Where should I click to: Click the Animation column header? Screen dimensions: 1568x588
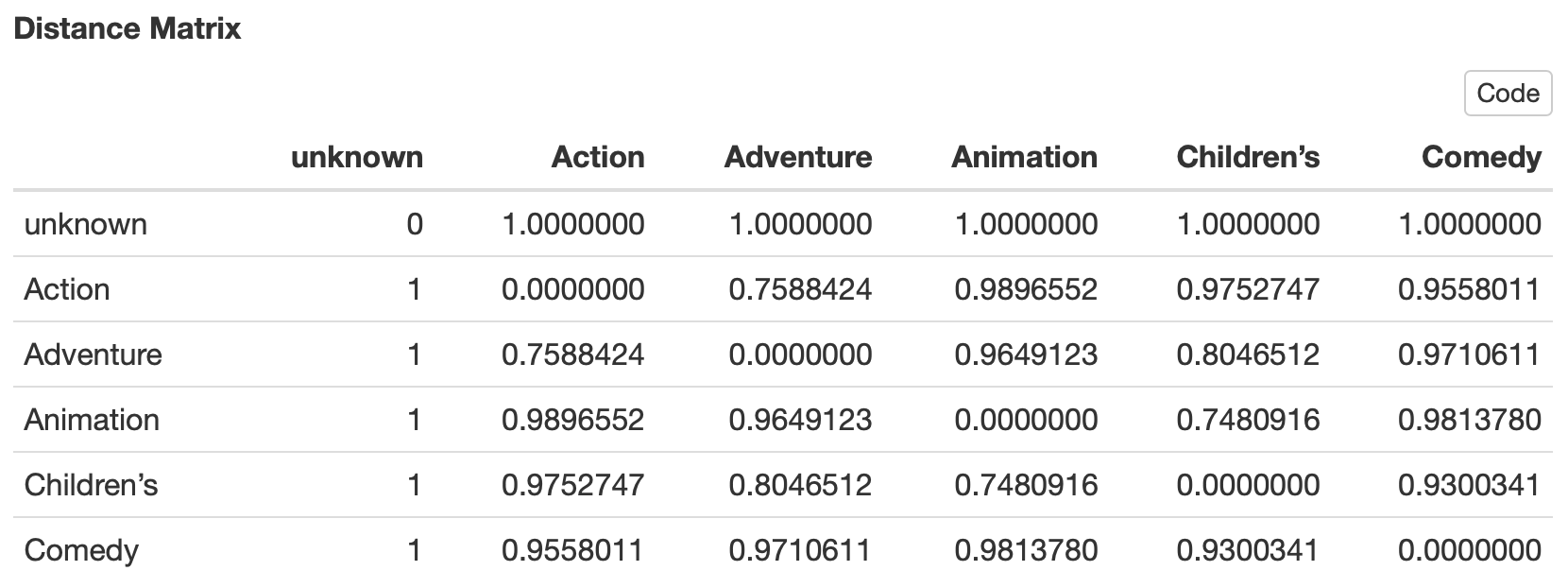tap(1025, 157)
